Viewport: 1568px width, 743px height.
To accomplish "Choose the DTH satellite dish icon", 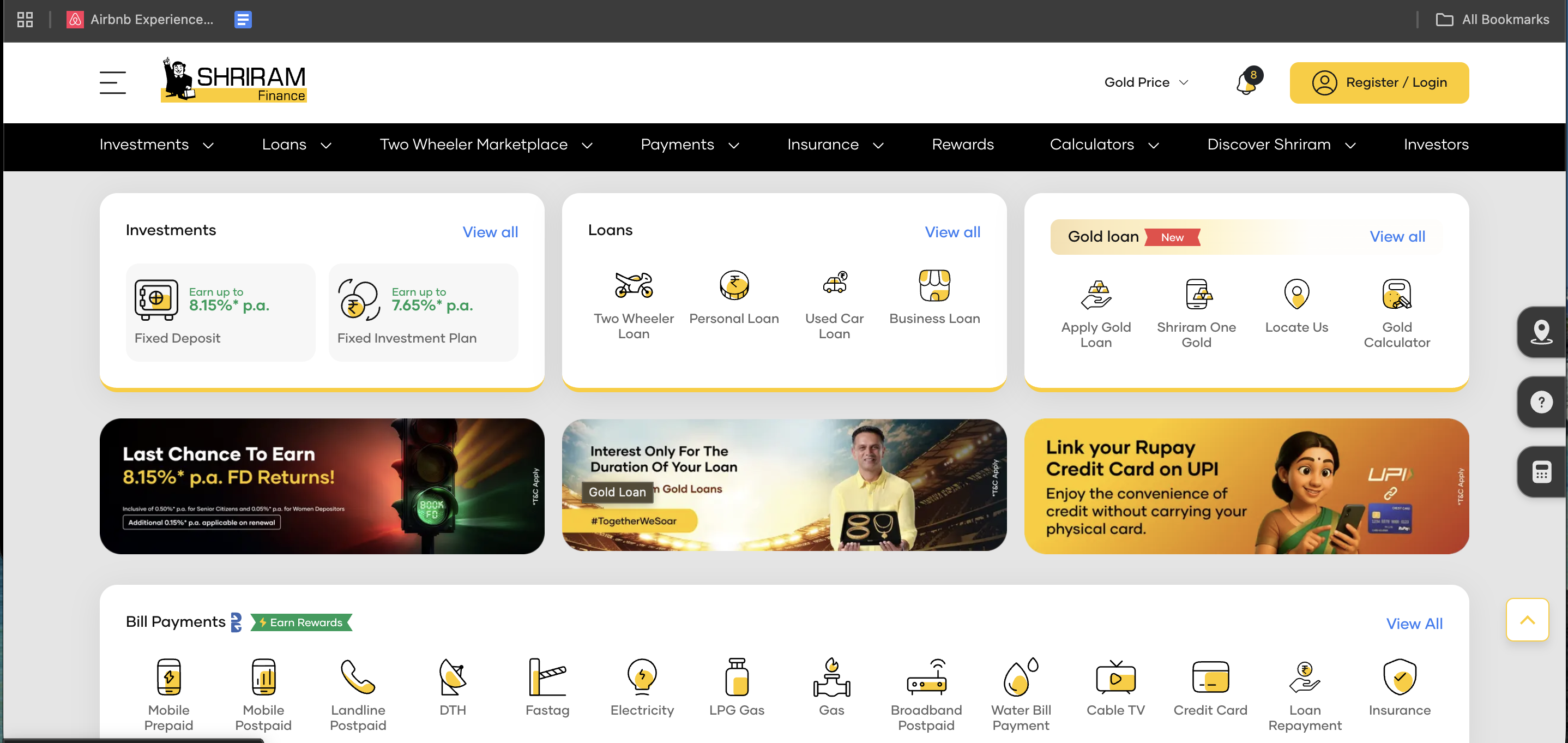I will click(x=453, y=676).
